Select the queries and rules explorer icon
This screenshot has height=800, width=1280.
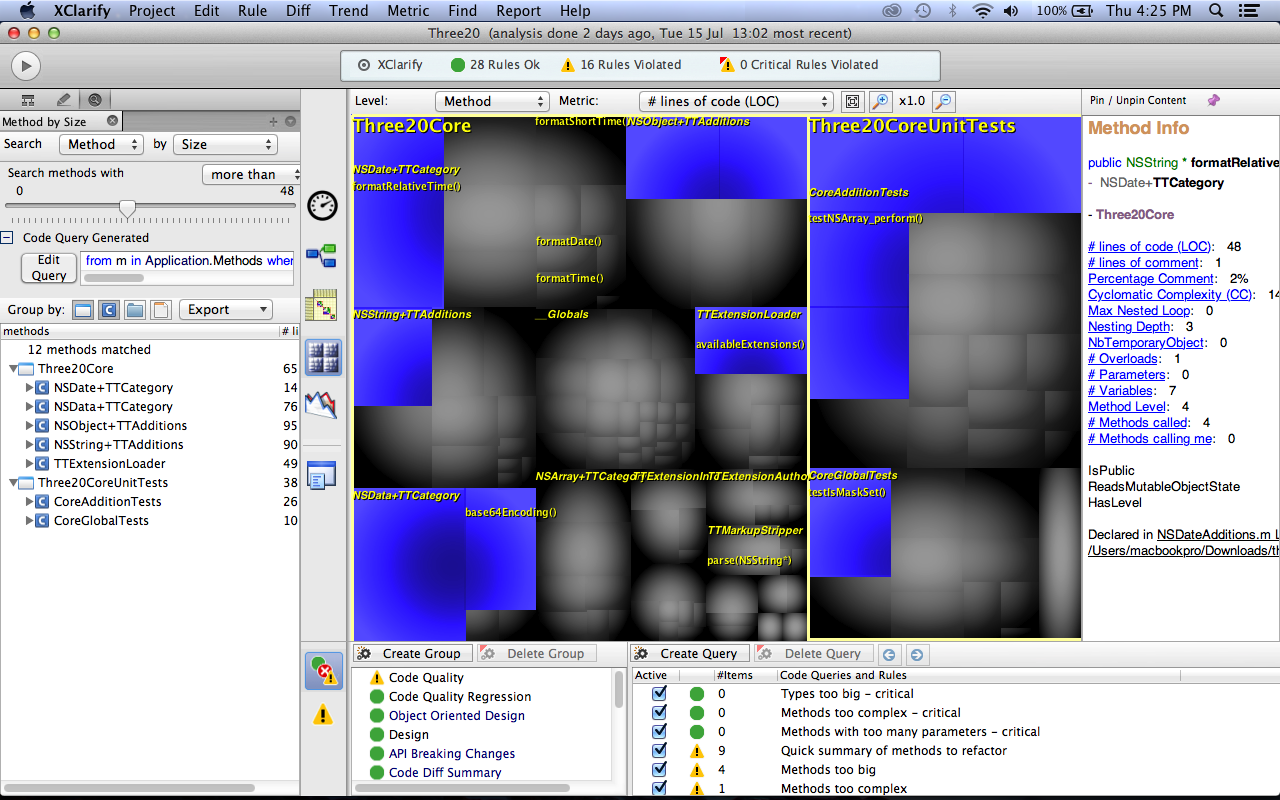[x=323, y=670]
